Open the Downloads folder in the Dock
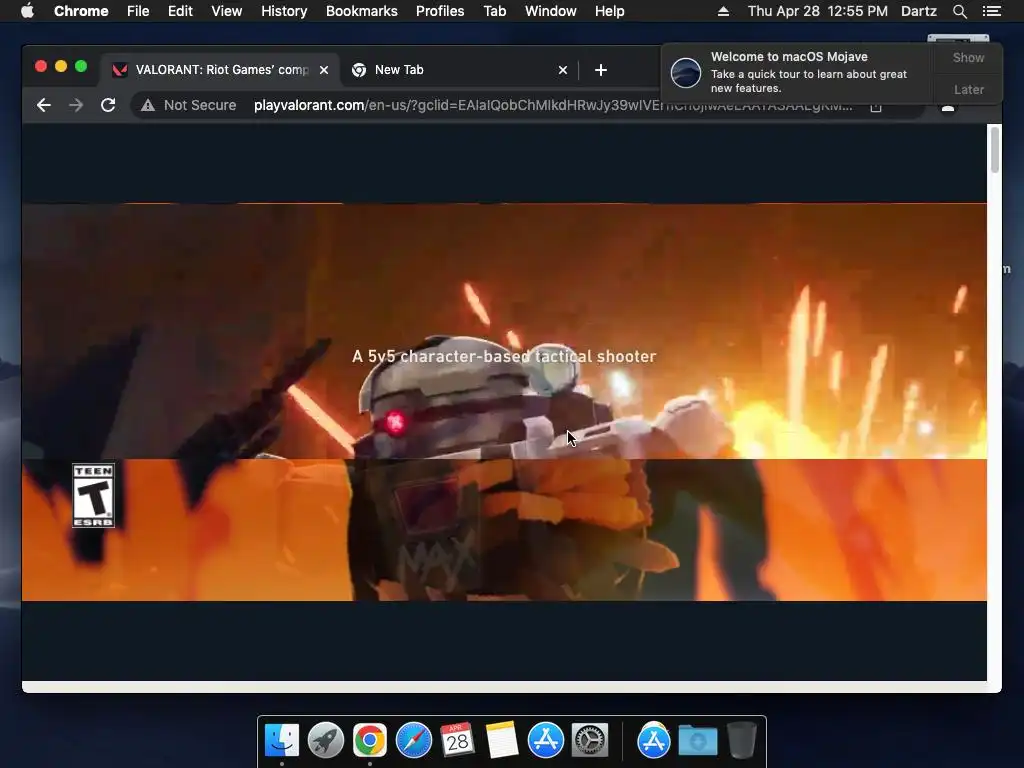The height and width of the screenshot is (768, 1024). 697,741
